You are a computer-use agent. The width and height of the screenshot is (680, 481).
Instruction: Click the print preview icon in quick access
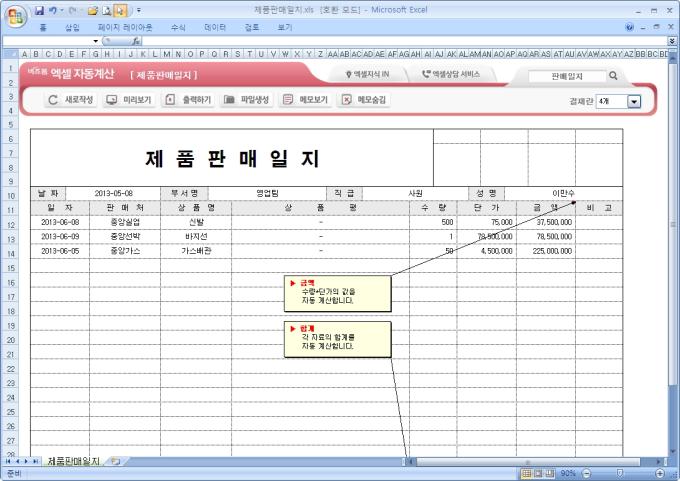(107, 10)
